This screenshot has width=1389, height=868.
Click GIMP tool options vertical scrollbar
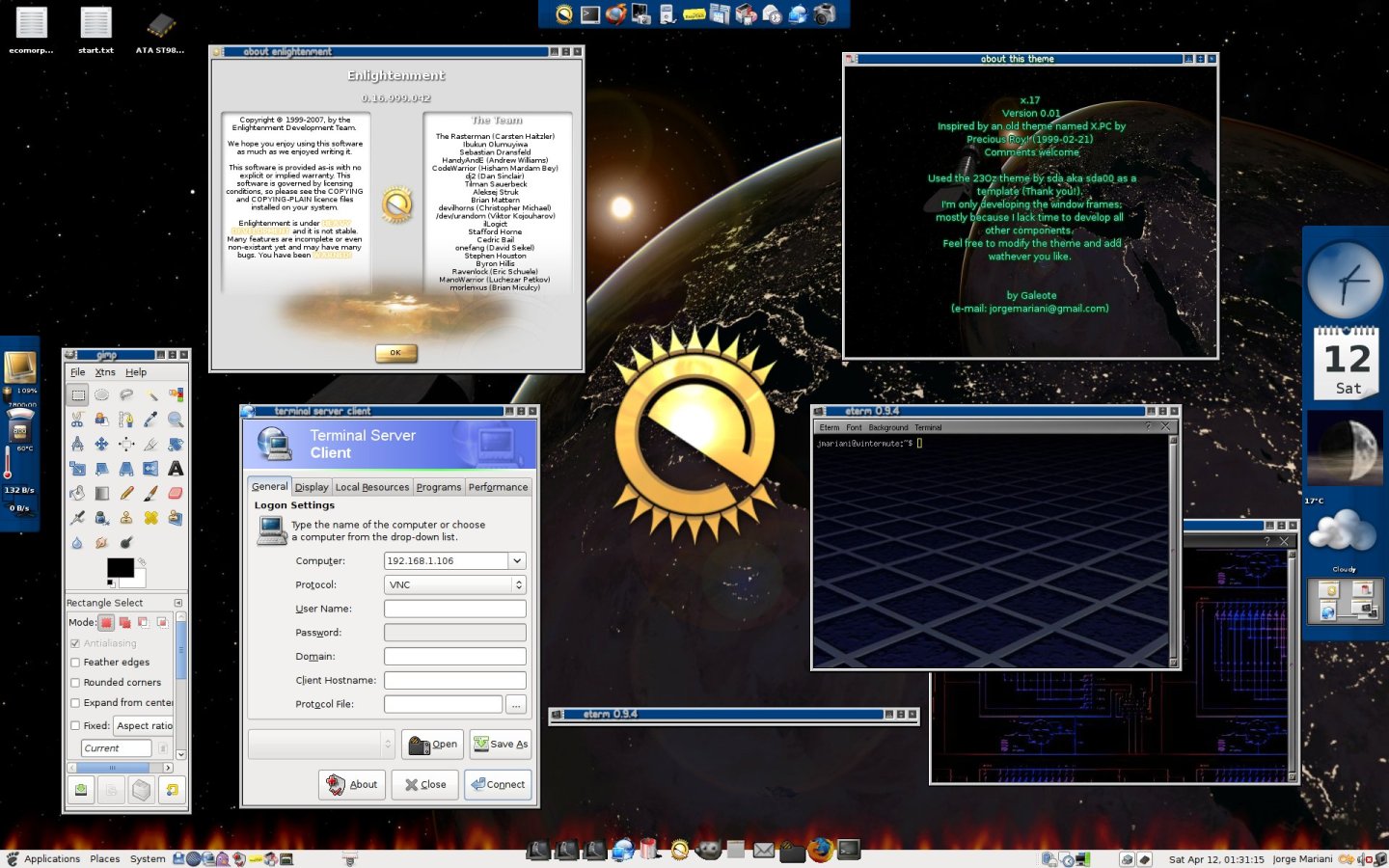click(181, 687)
